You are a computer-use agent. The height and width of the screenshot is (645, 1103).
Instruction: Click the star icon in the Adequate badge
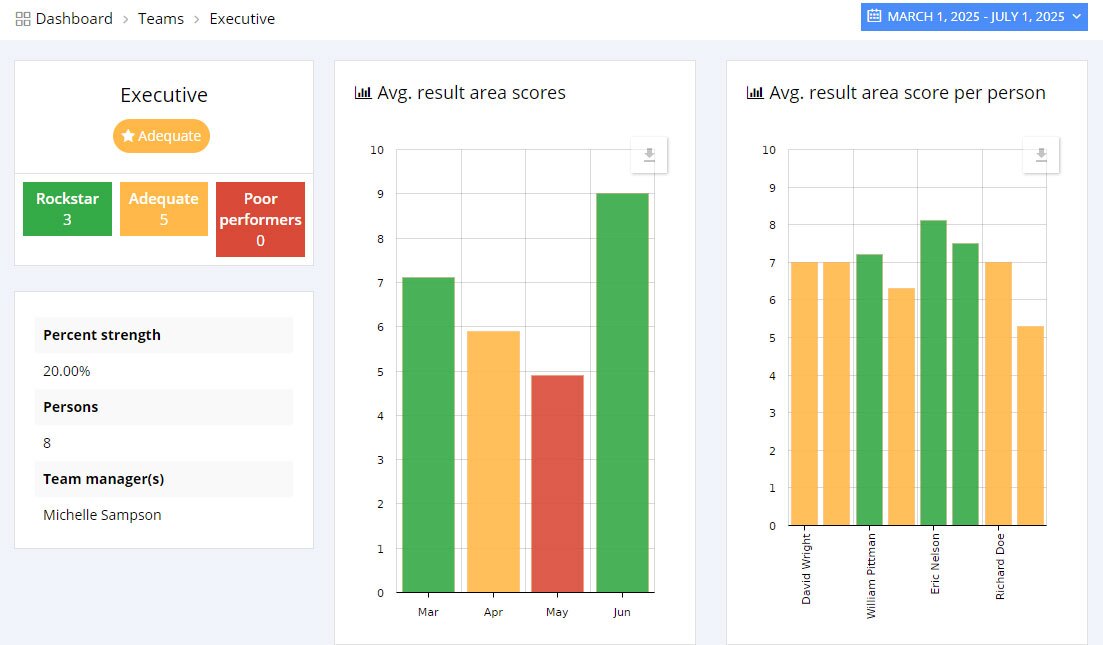[x=127, y=136]
